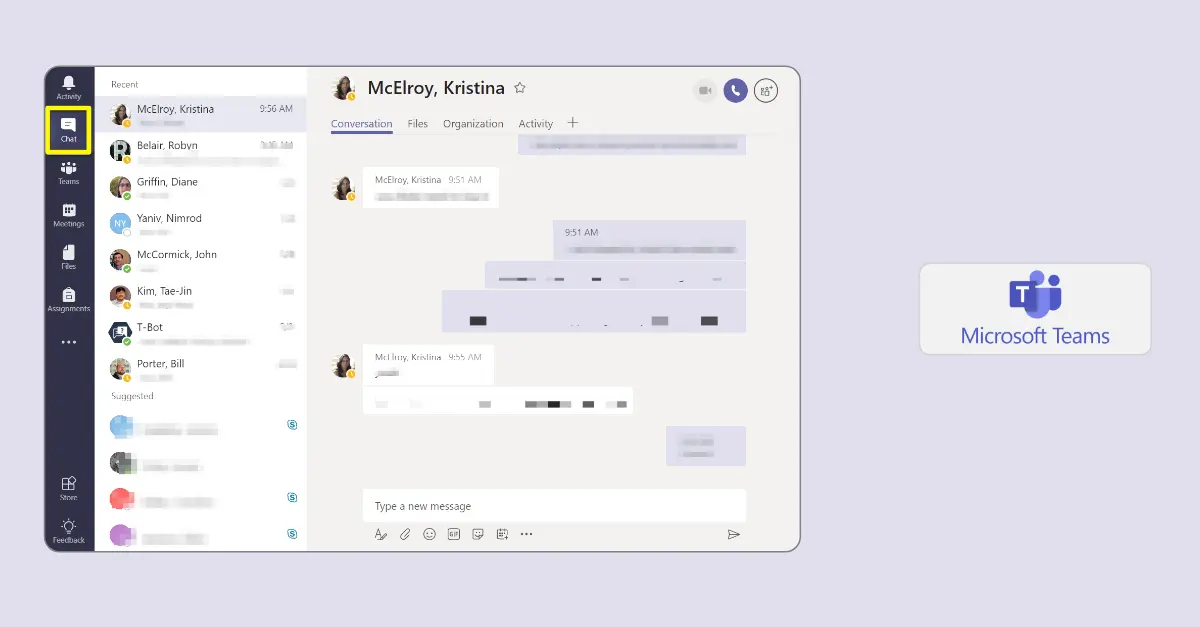Go to Meetings in the left rail

(x=69, y=215)
